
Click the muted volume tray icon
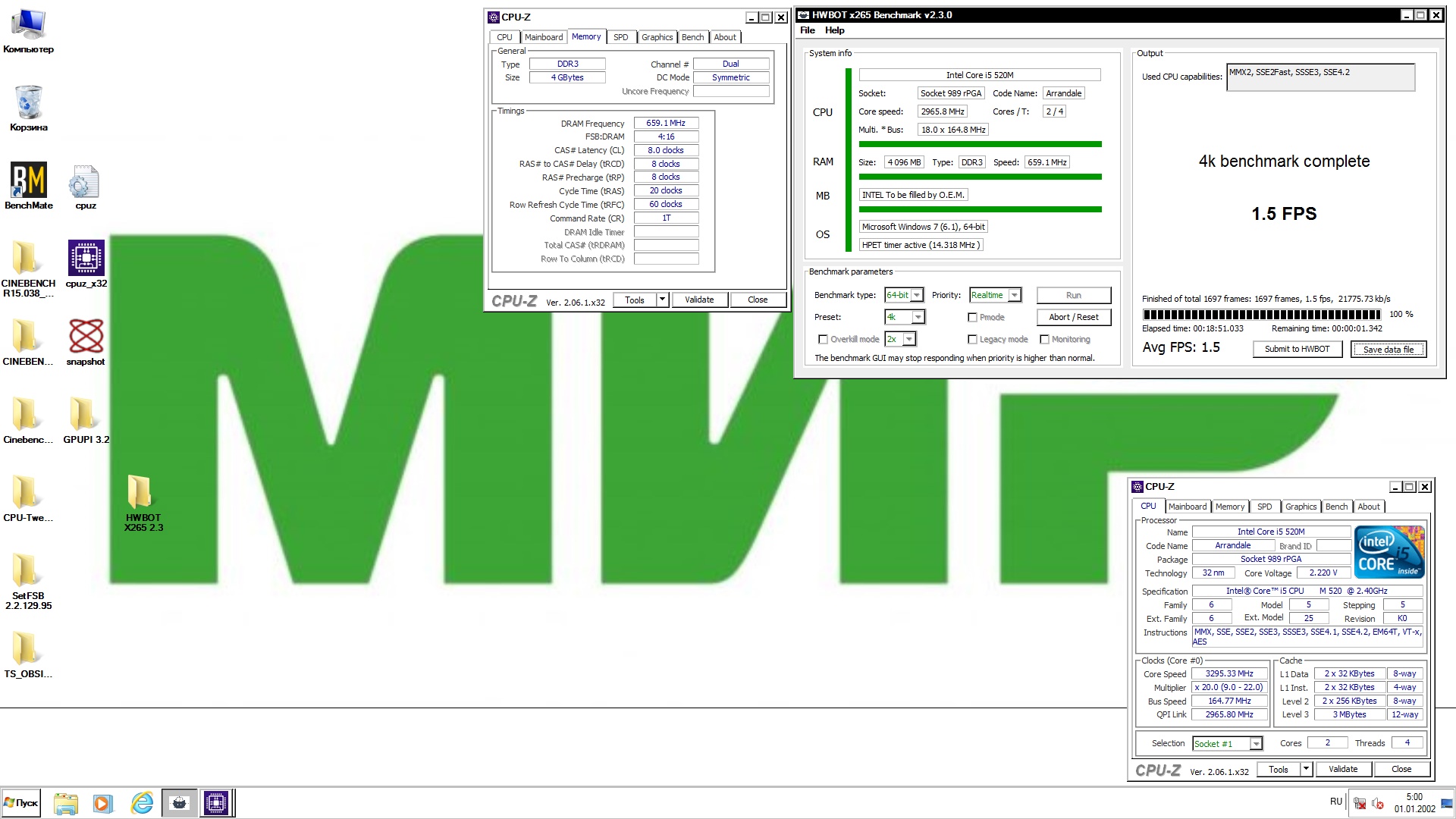coord(1378,803)
